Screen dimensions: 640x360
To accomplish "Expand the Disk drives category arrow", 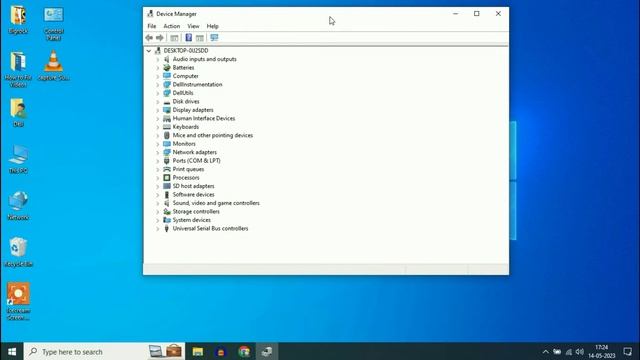I will [158, 102].
